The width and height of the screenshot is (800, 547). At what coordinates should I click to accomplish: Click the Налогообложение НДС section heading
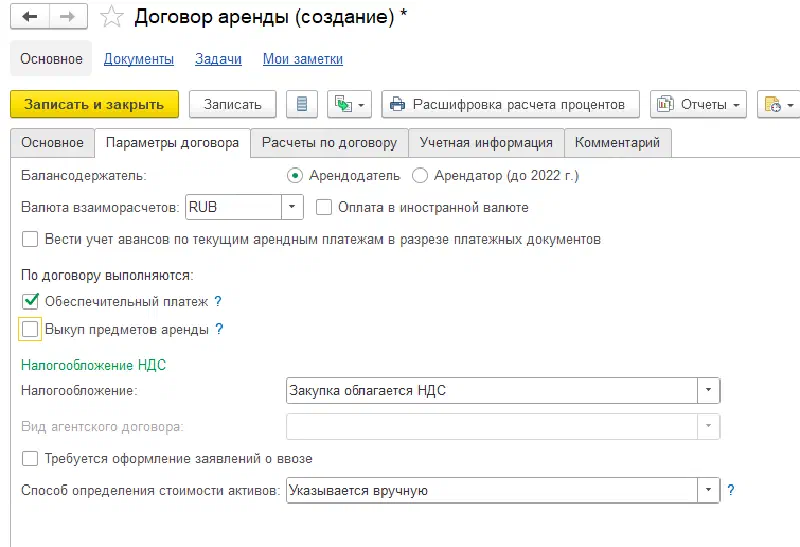pos(93,365)
